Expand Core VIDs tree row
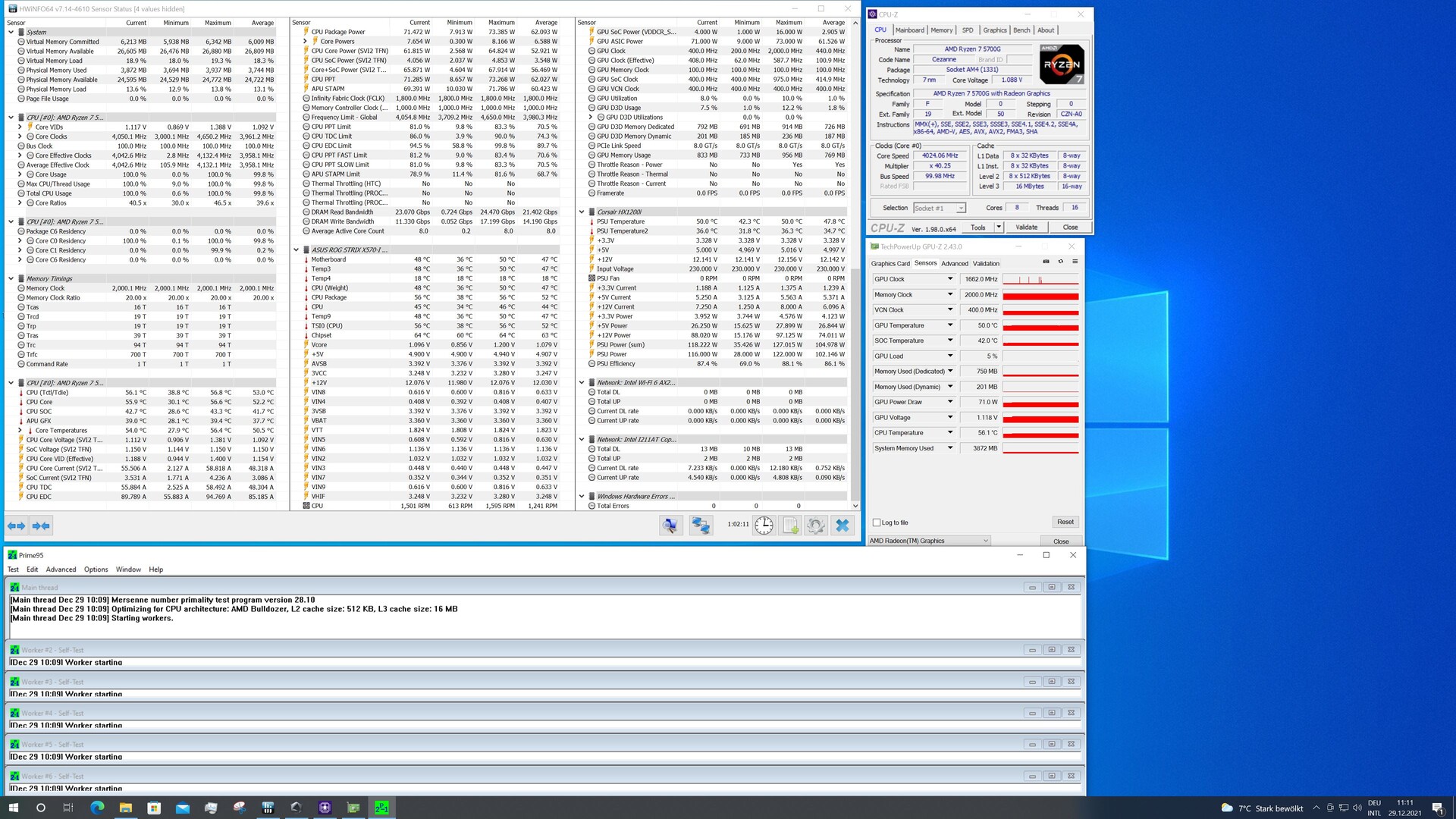 point(20,127)
